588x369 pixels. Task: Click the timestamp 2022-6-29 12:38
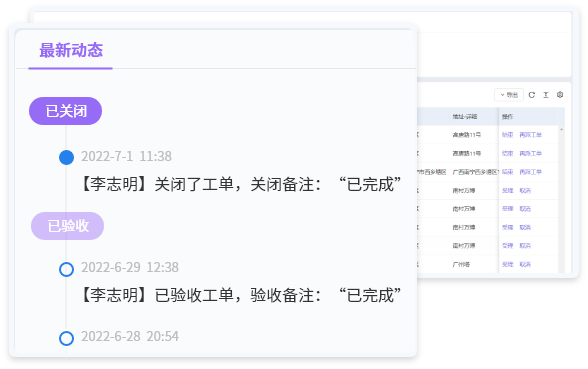[130, 267]
